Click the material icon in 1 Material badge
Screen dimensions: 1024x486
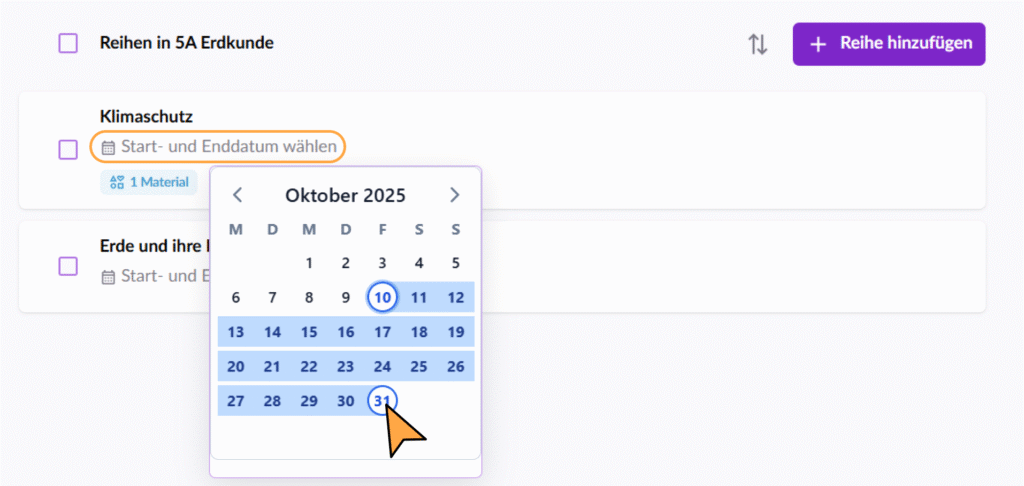point(116,182)
